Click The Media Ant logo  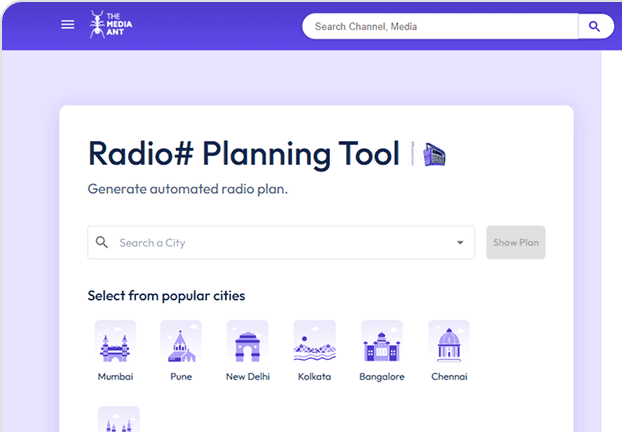pos(111,24)
